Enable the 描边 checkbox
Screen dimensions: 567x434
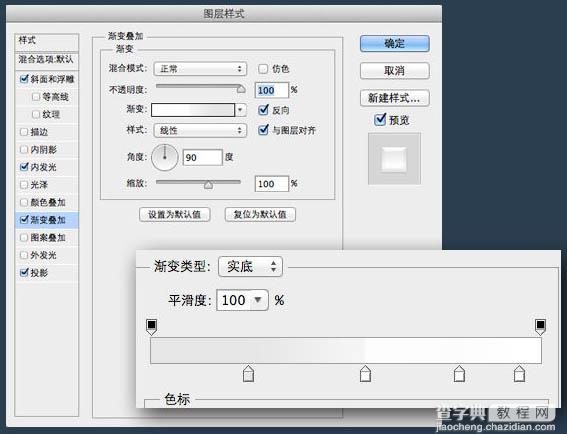point(24,132)
